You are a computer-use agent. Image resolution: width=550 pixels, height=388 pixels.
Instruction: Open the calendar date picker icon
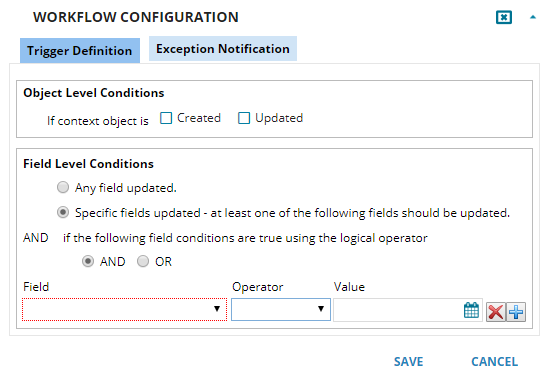471,310
